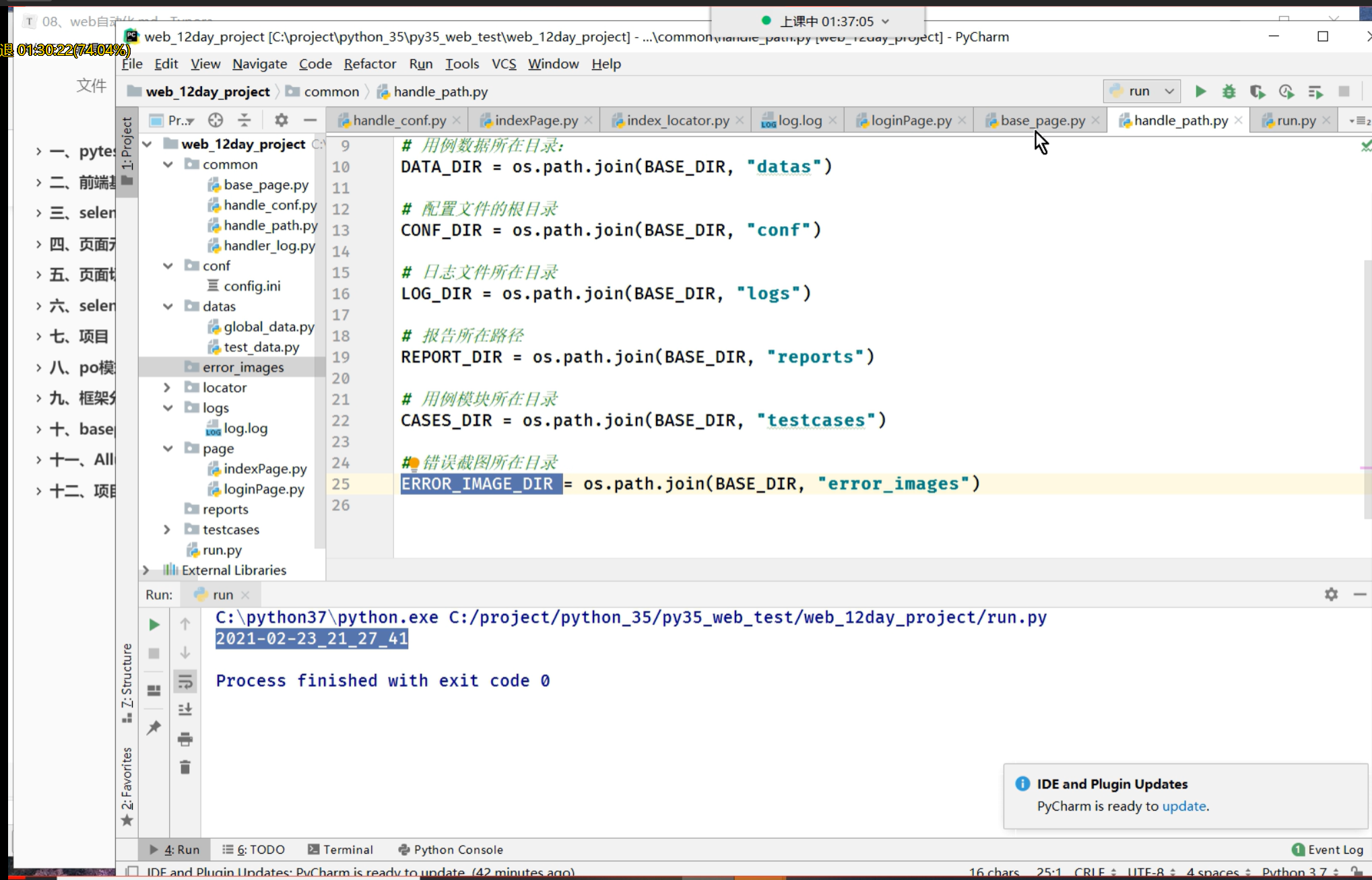Toggle the Pin Tab icon in Run panel
The image size is (1372, 880).
pos(154,727)
